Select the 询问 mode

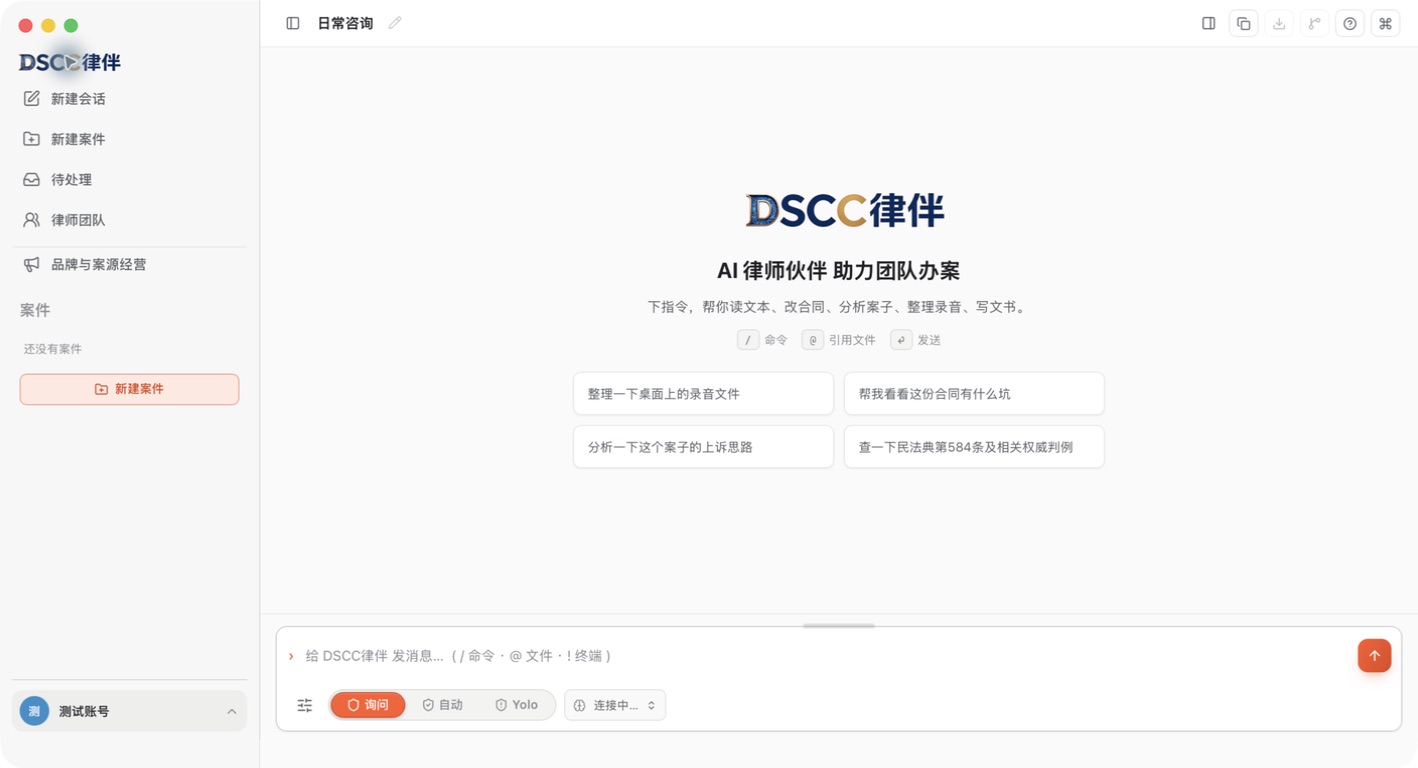pyautogui.click(x=368, y=705)
